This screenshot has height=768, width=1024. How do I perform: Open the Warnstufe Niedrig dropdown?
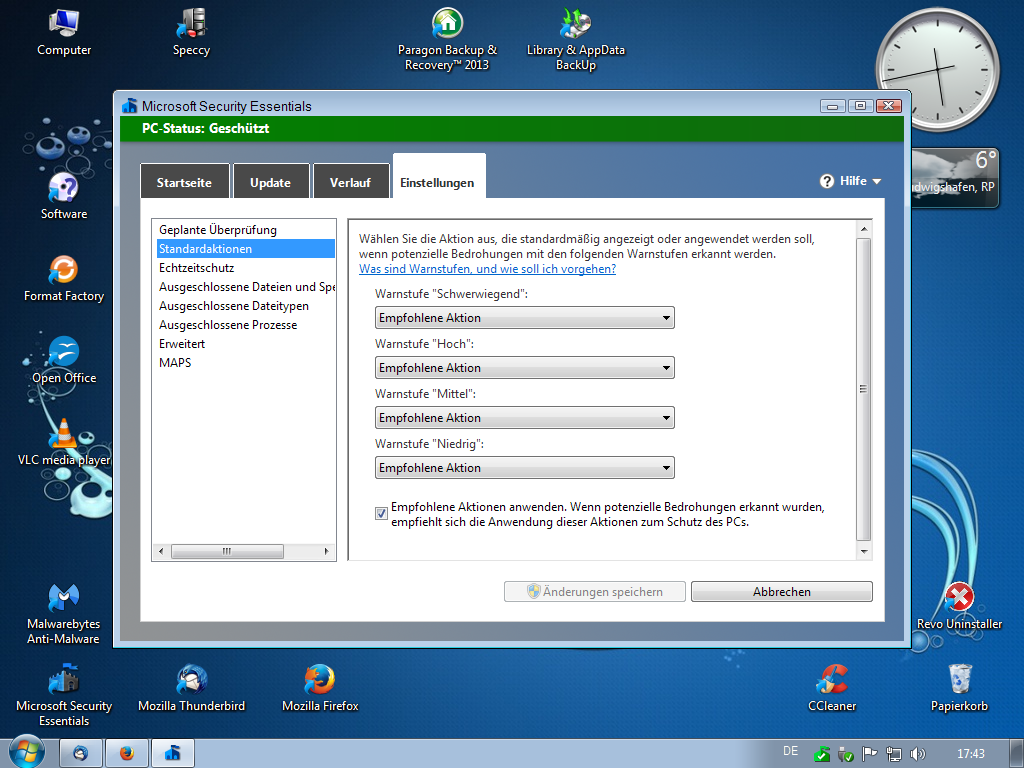point(524,468)
